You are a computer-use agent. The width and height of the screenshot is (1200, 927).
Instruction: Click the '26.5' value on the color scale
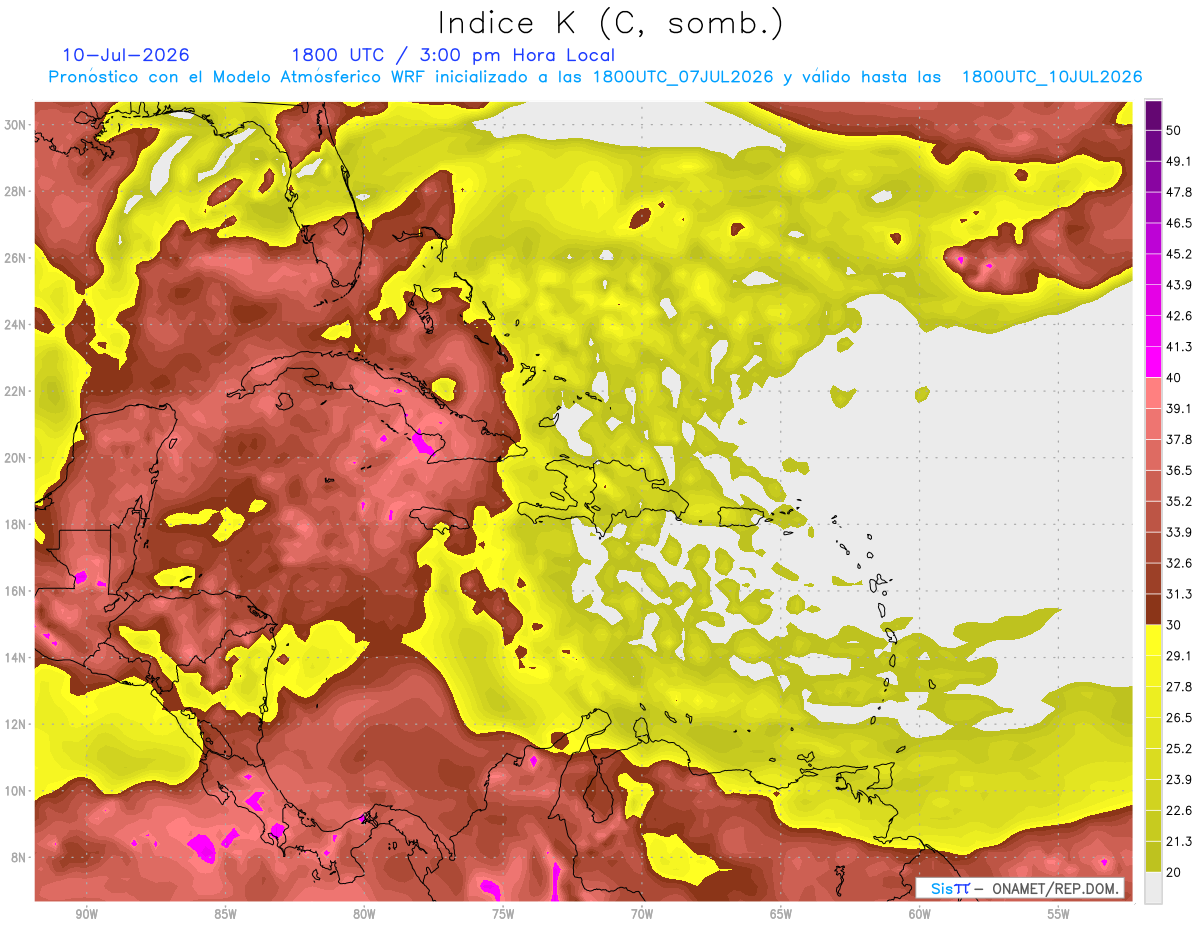(x=1179, y=717)
